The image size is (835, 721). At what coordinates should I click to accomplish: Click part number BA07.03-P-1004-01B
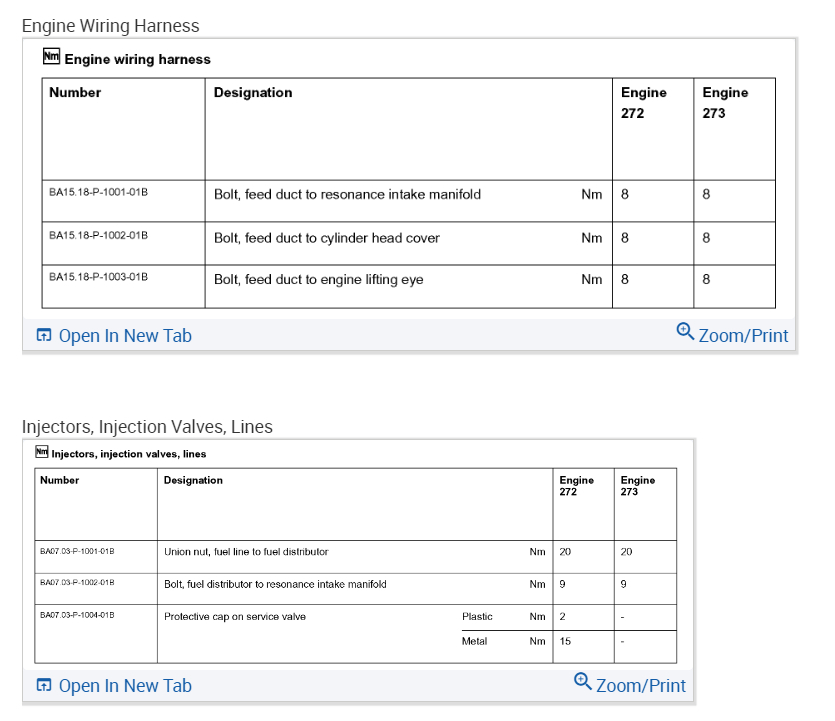coord(77,615)
